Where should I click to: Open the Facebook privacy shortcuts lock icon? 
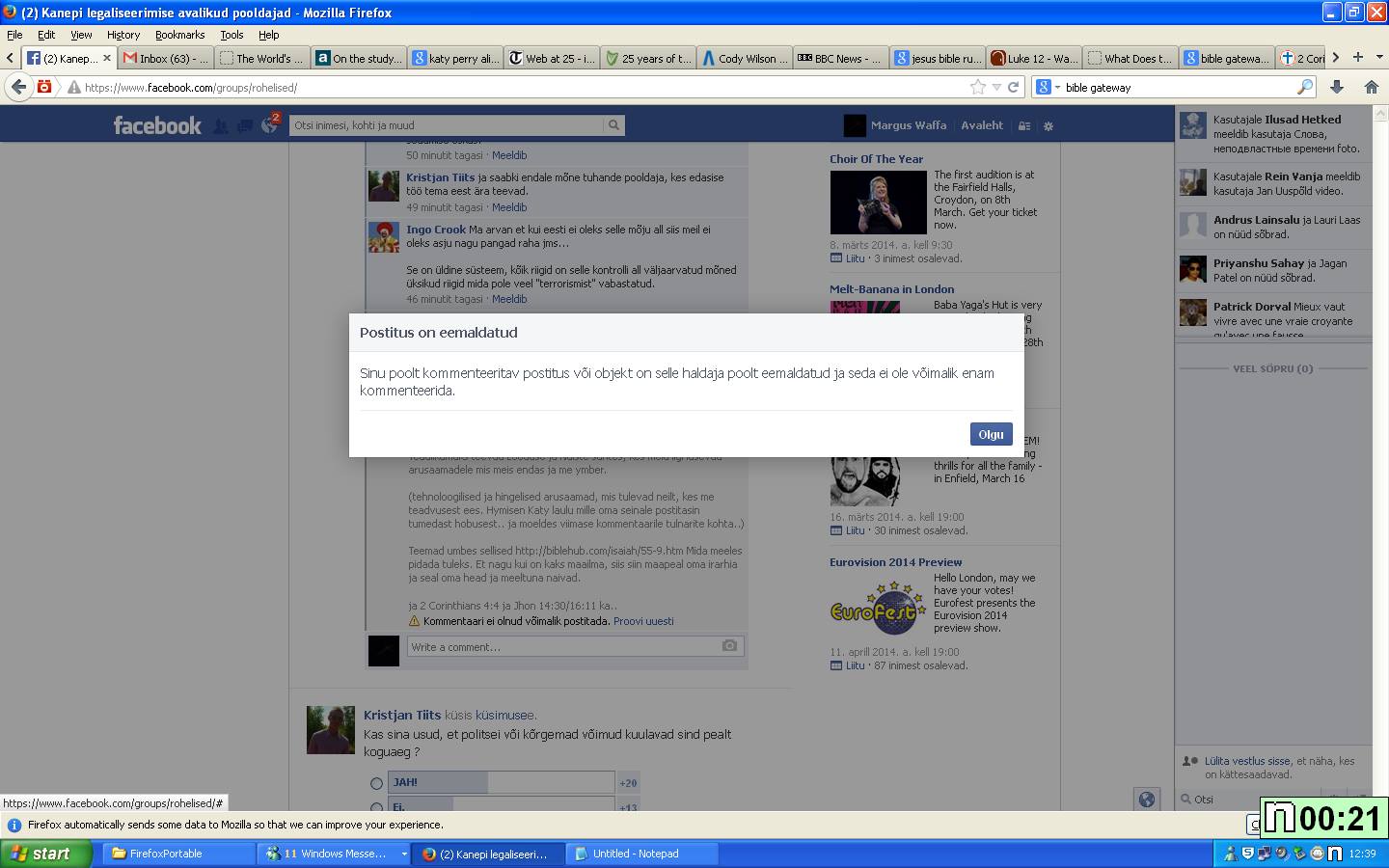(x=1024, y=125)
